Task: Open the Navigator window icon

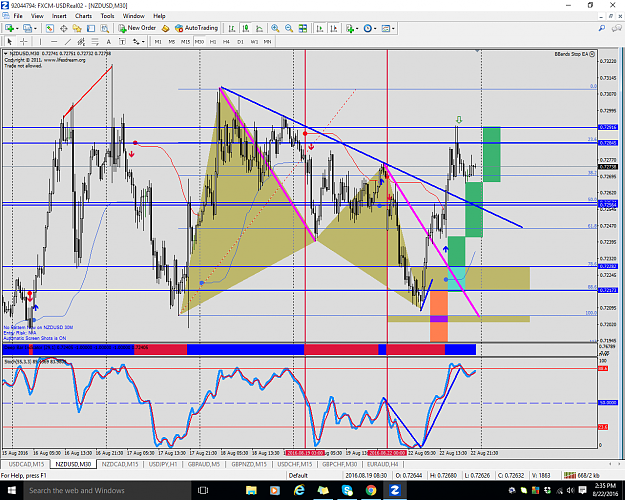Action: (x=77, y=28)
